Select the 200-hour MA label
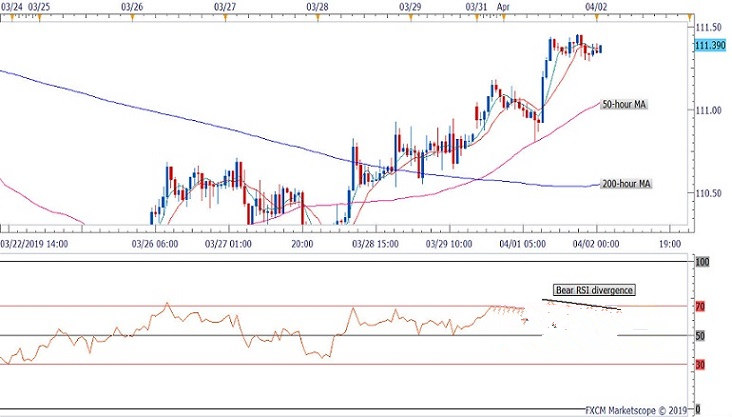The image size is (732, 417). coord(628,184)
